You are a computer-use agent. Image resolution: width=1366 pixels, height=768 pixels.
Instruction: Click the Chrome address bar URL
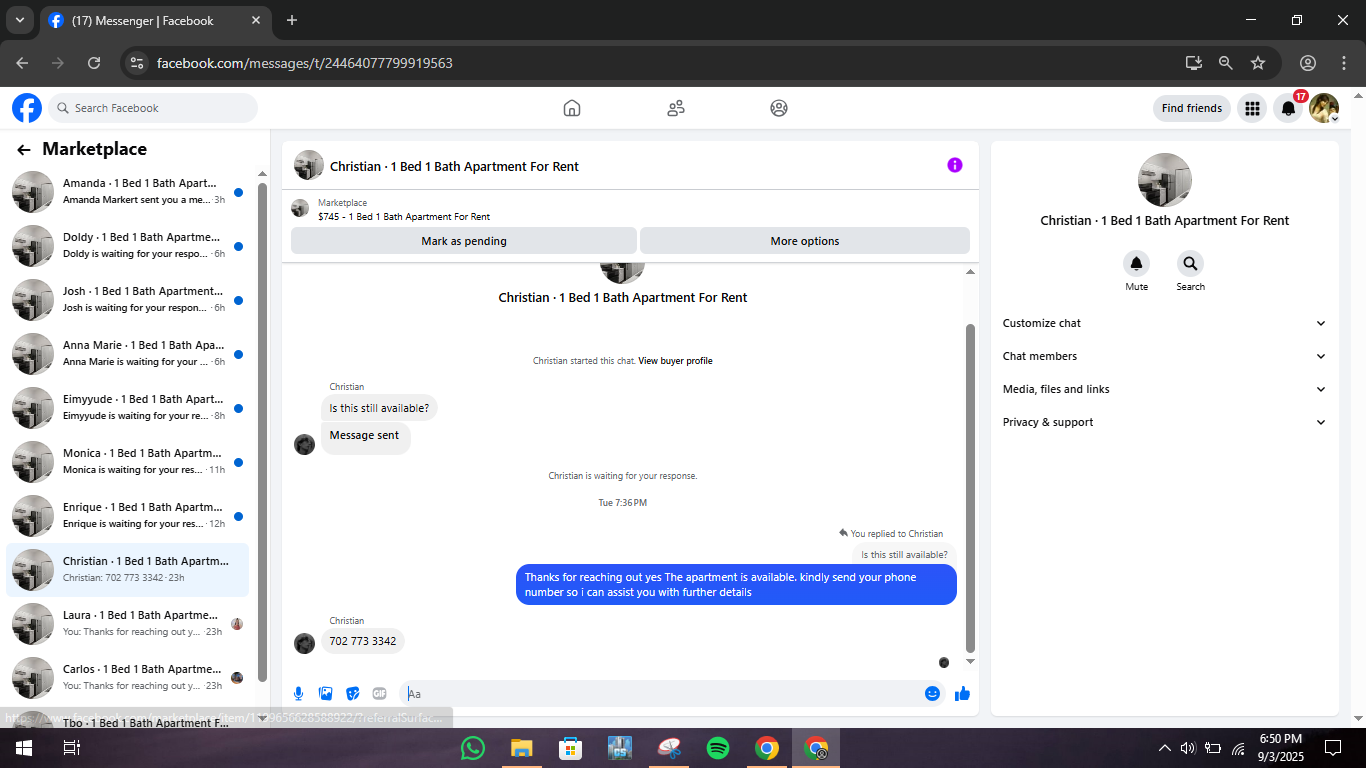click(x=305, y=63)
